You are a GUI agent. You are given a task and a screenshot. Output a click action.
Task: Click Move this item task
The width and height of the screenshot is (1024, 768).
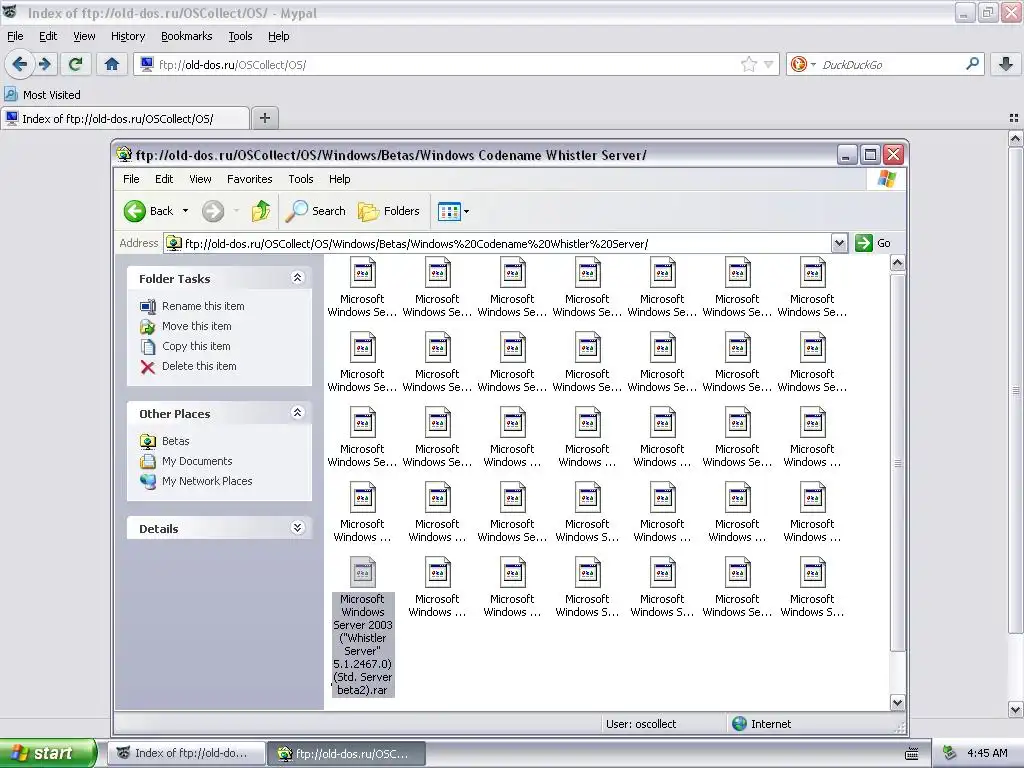tap(197, 326)
